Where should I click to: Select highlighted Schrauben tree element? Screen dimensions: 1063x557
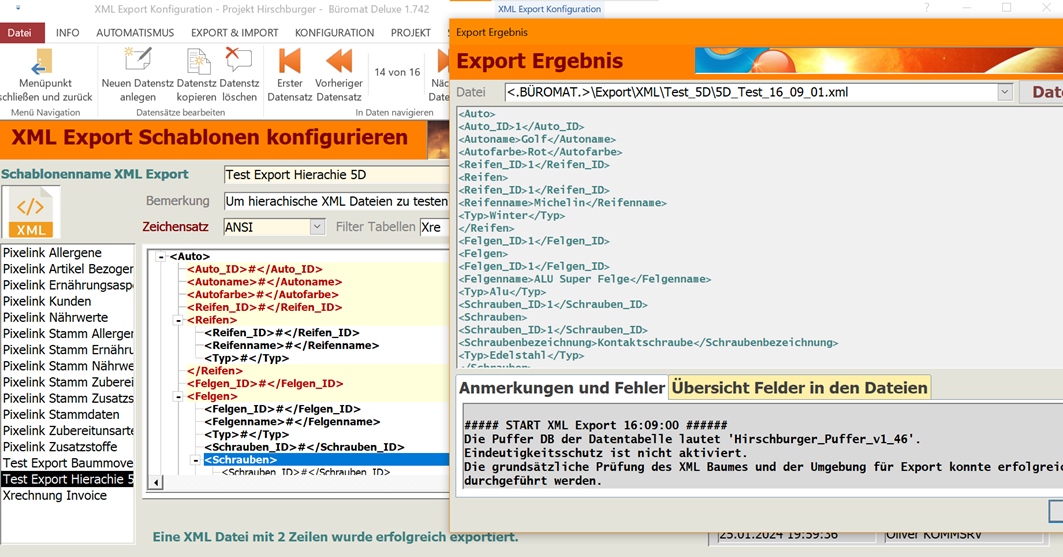(241, 460)
